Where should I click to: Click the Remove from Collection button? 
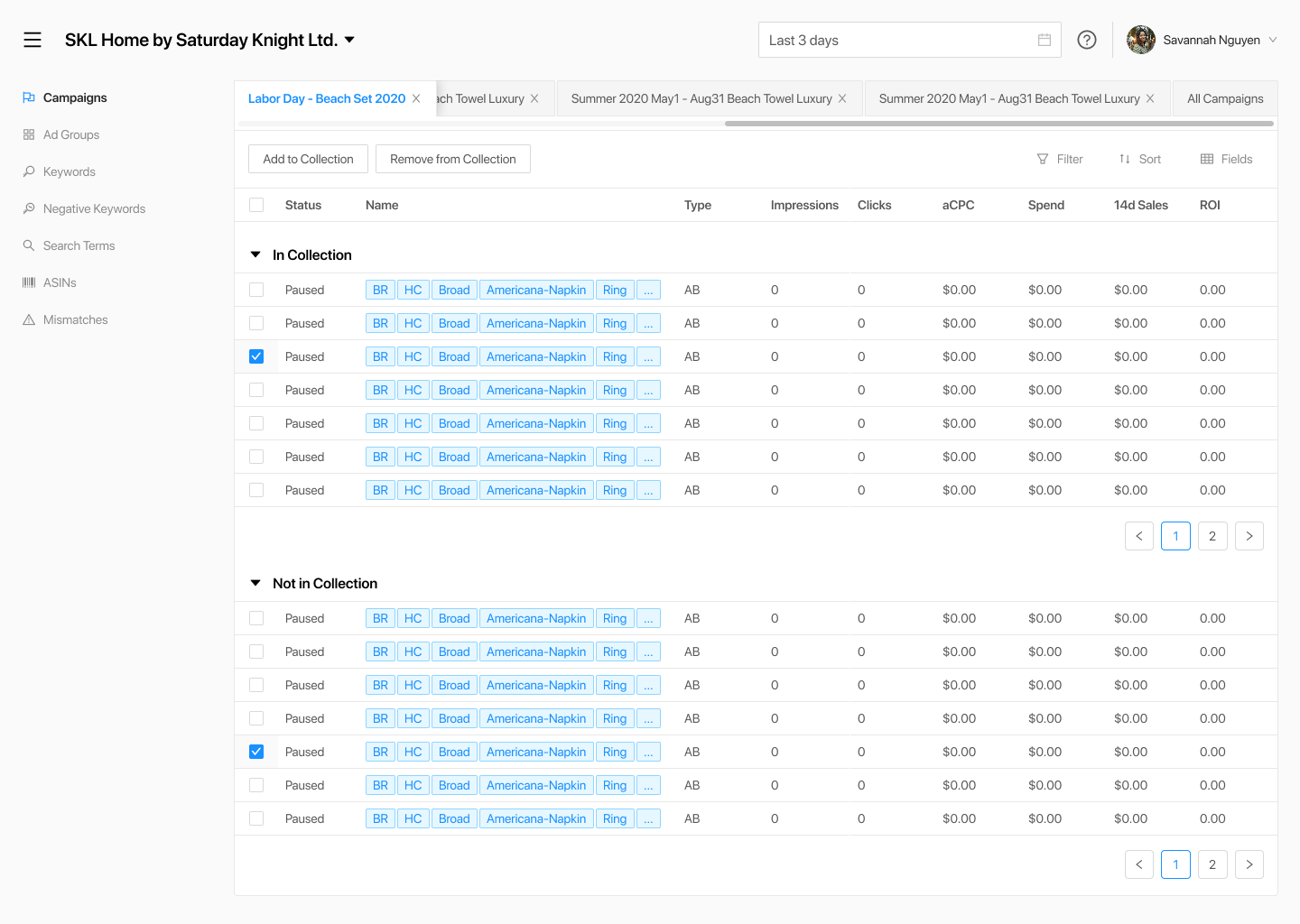452,159
